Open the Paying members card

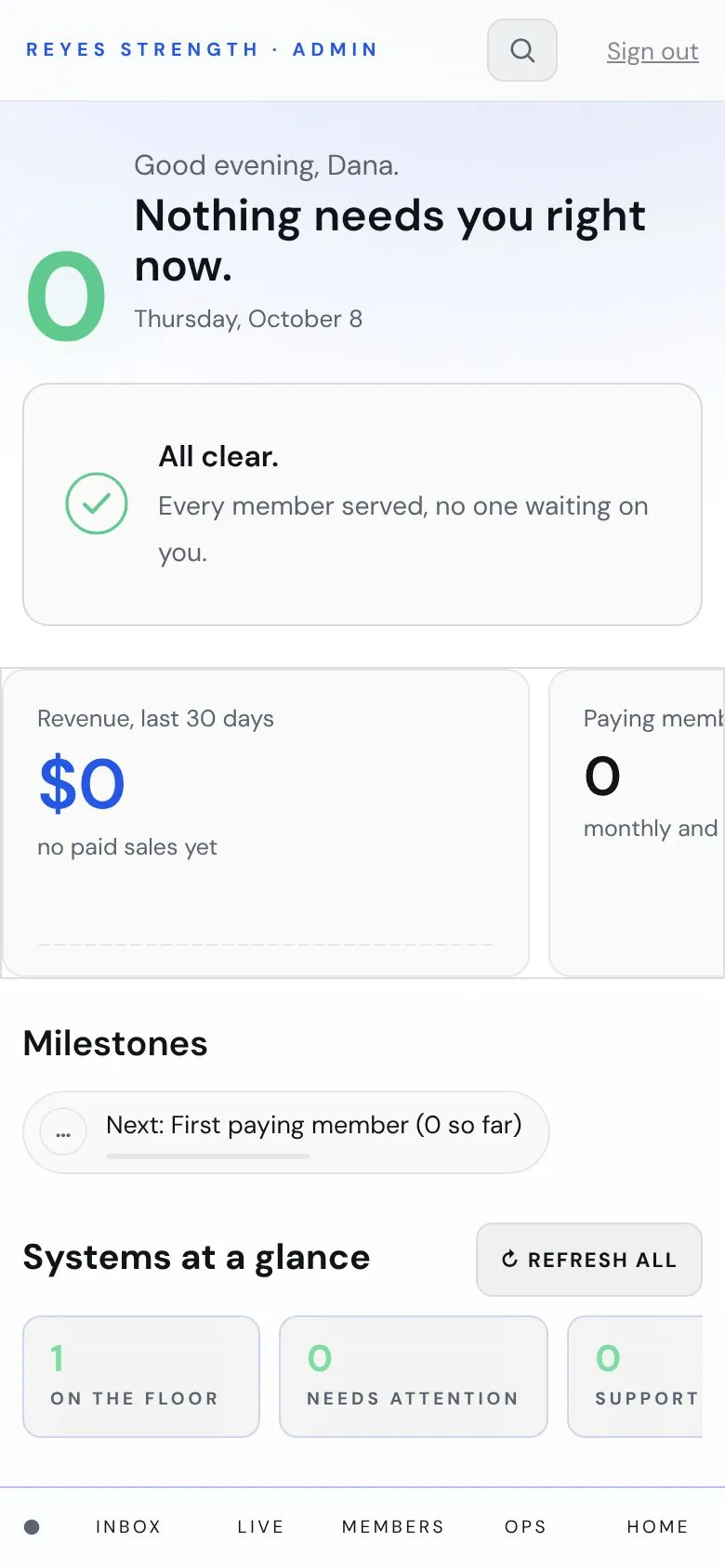[638, 823]
